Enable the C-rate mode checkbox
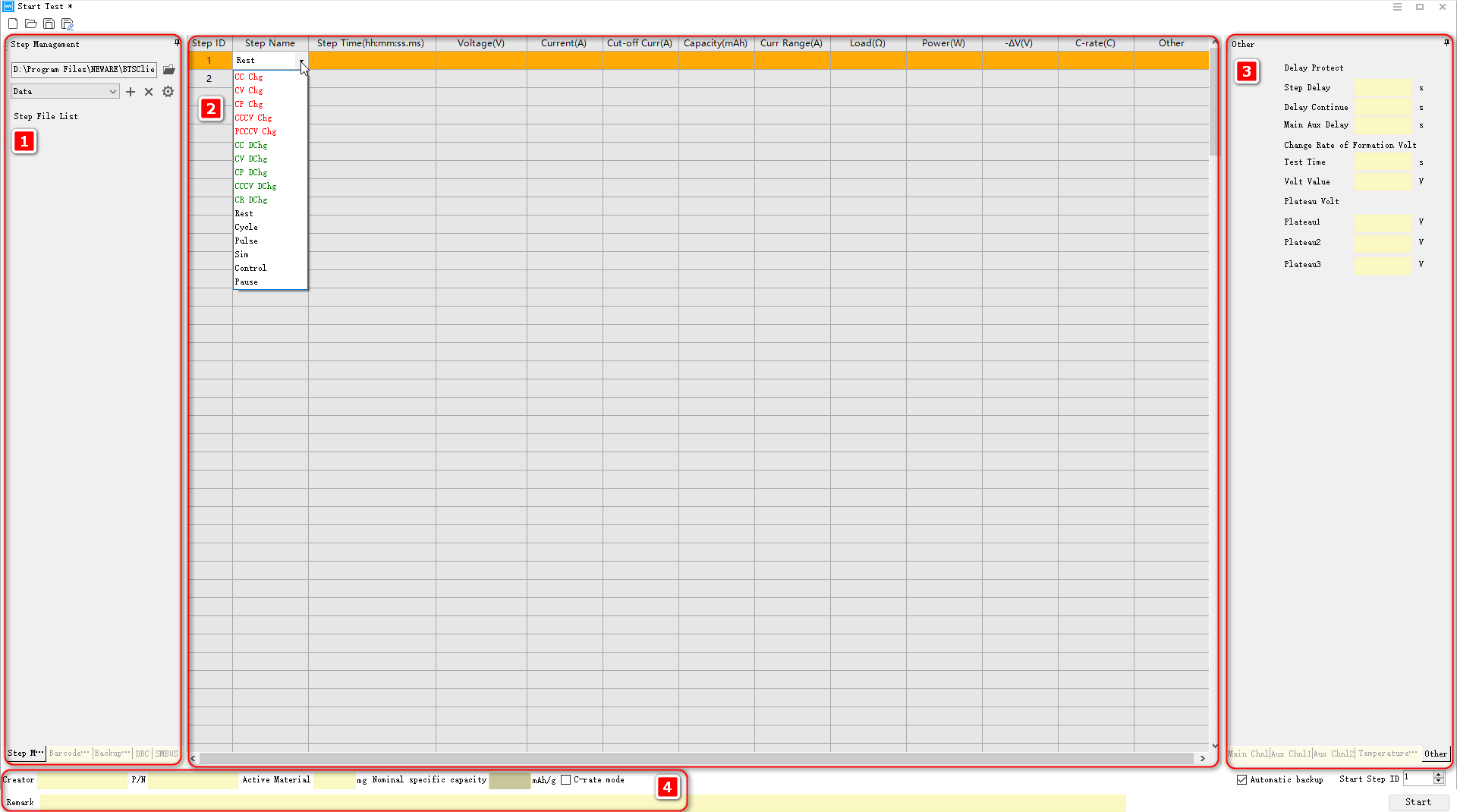 click(566, 779)
